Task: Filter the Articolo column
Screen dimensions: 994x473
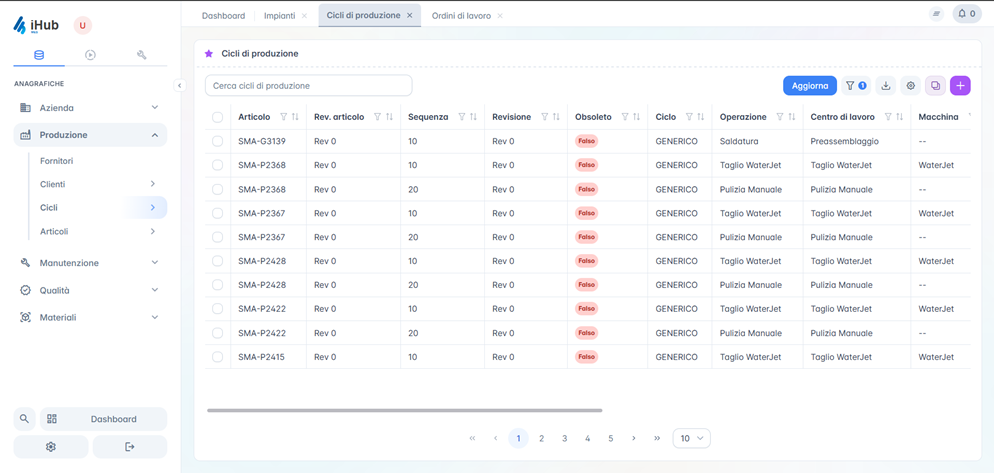Action: click(x=283, y=117)
